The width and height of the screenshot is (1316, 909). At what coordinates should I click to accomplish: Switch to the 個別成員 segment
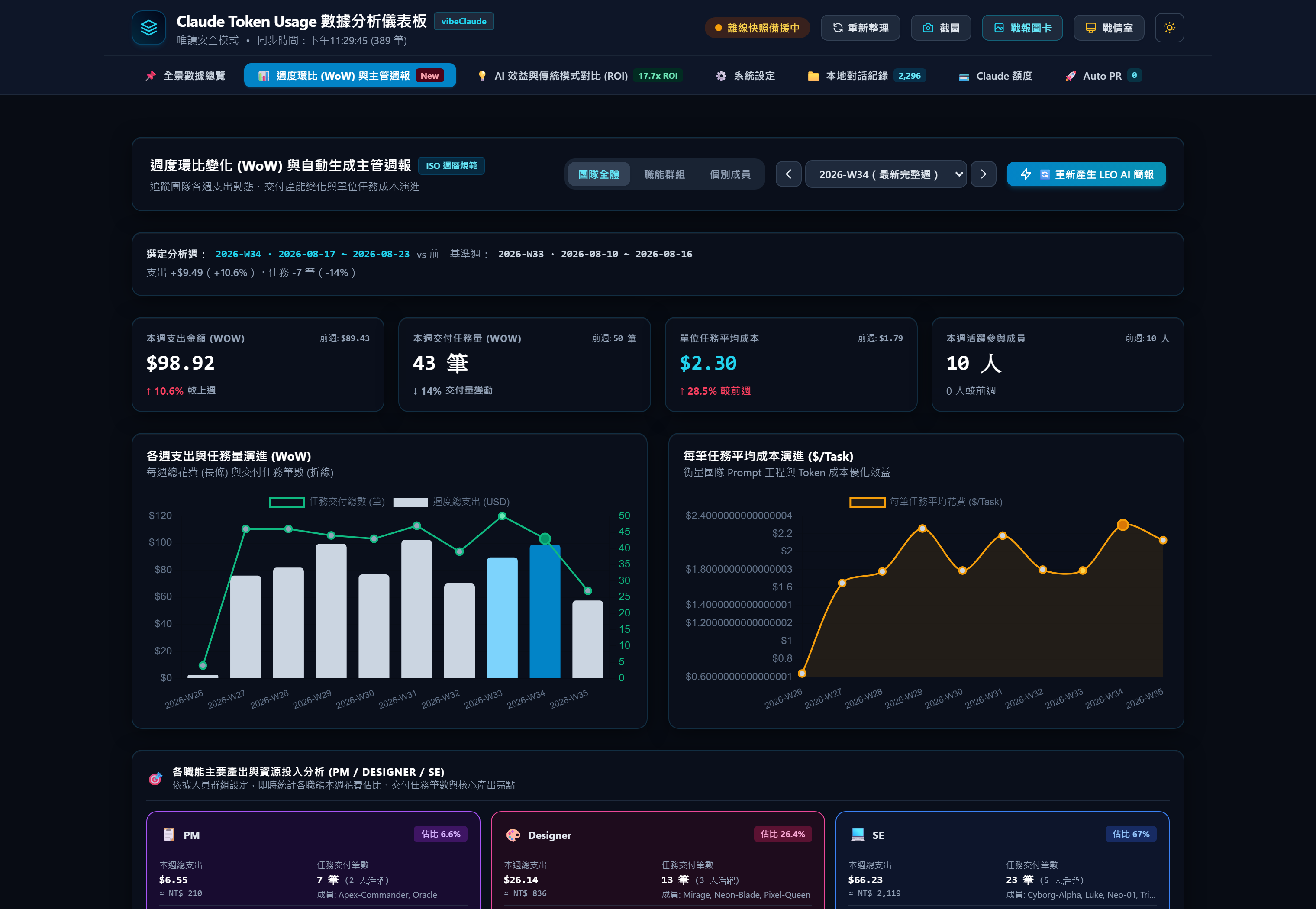click(730, 174)
